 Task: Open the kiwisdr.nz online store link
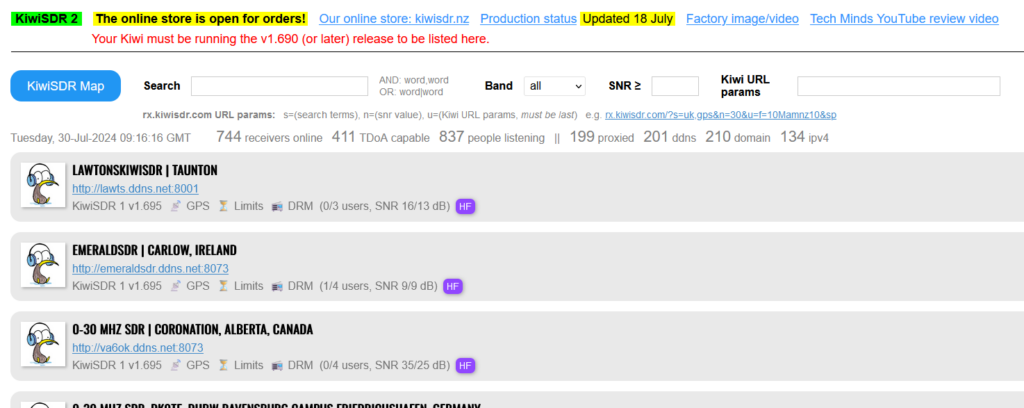click(x=394, y=19)
